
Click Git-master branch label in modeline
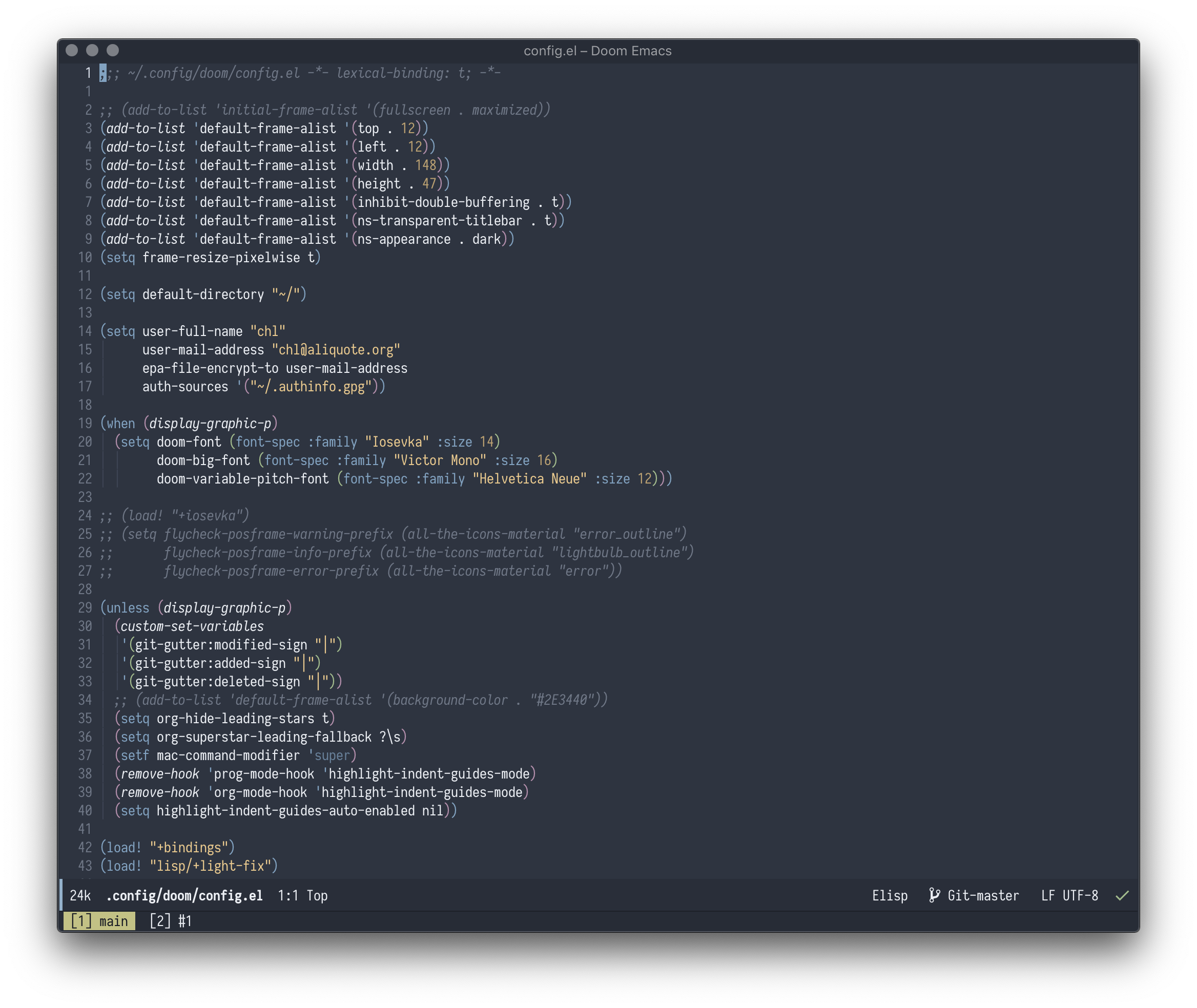pos(983,895)
